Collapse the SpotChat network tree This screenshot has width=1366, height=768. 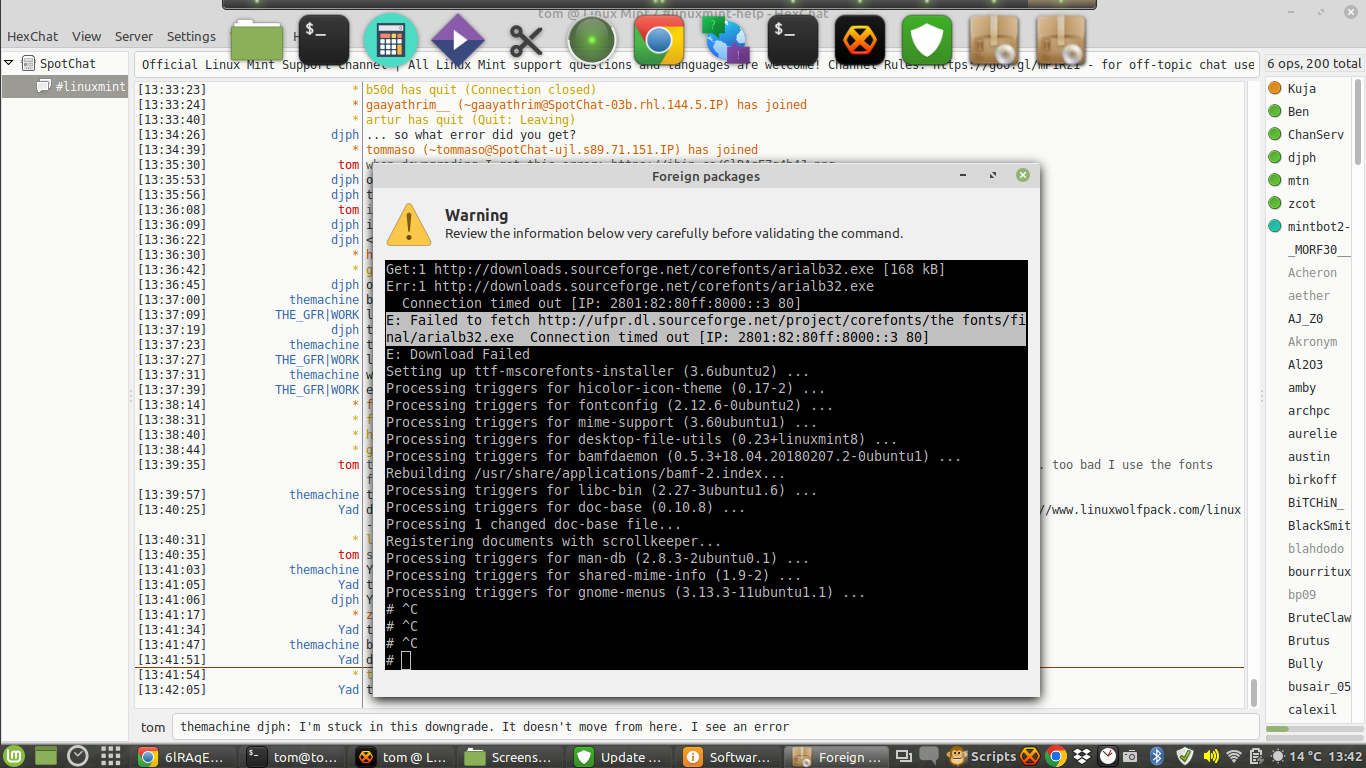tap(9, 63)
